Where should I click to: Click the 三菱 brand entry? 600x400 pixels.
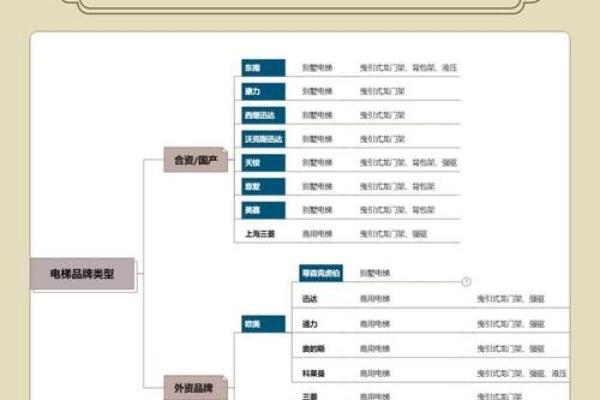[310, 397]
